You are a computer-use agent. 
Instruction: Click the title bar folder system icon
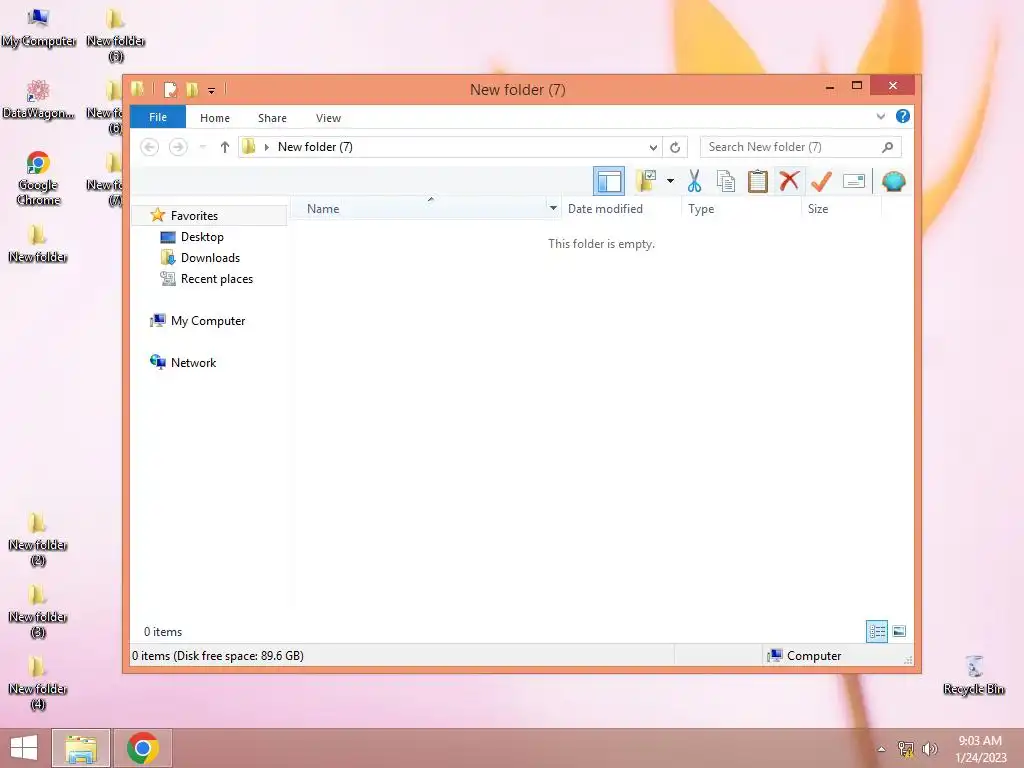coord(138,88)
